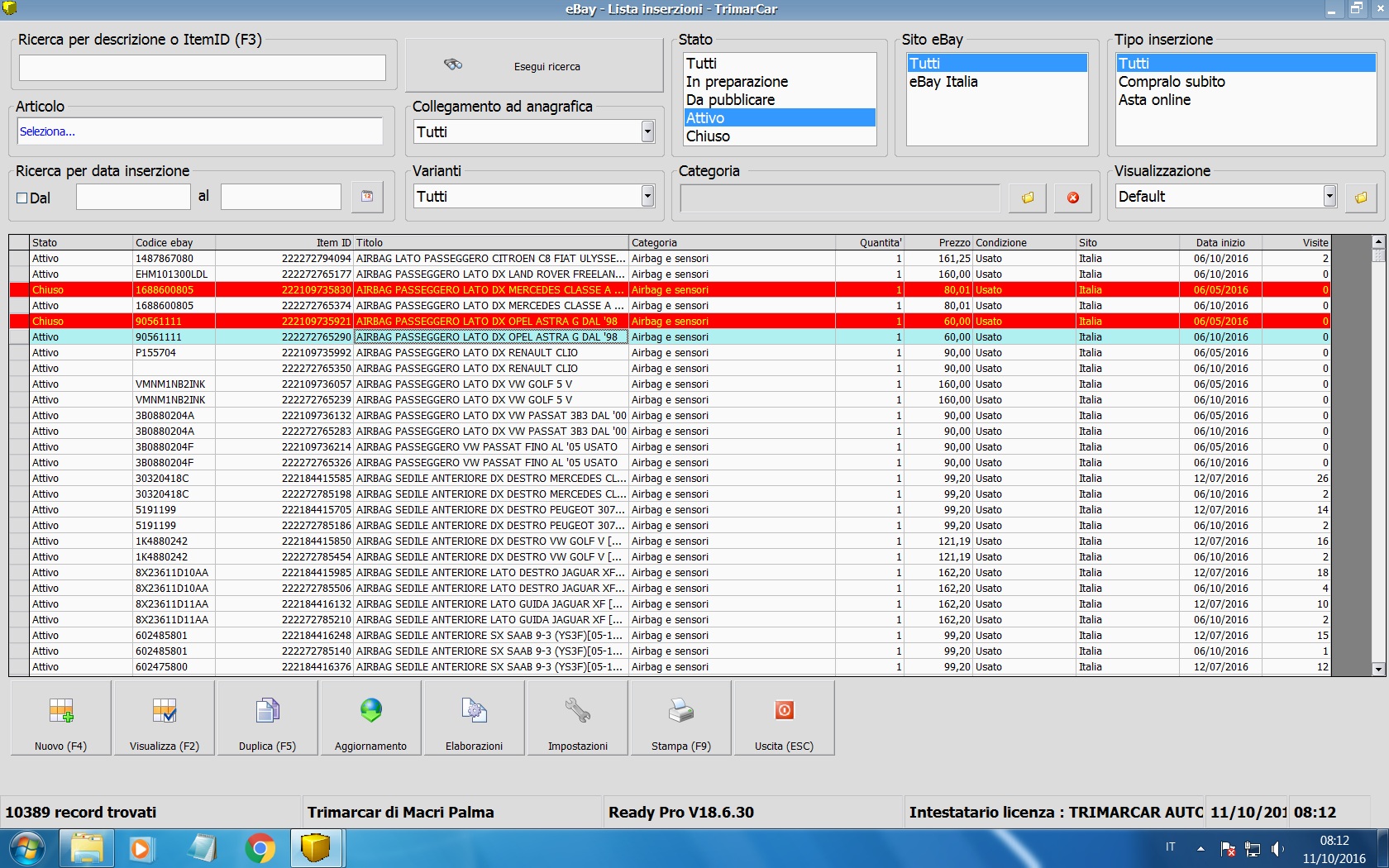Click the Ready Pro icon in the title bar
This screenshot has height=868, width=1389.
coord(10,8)
